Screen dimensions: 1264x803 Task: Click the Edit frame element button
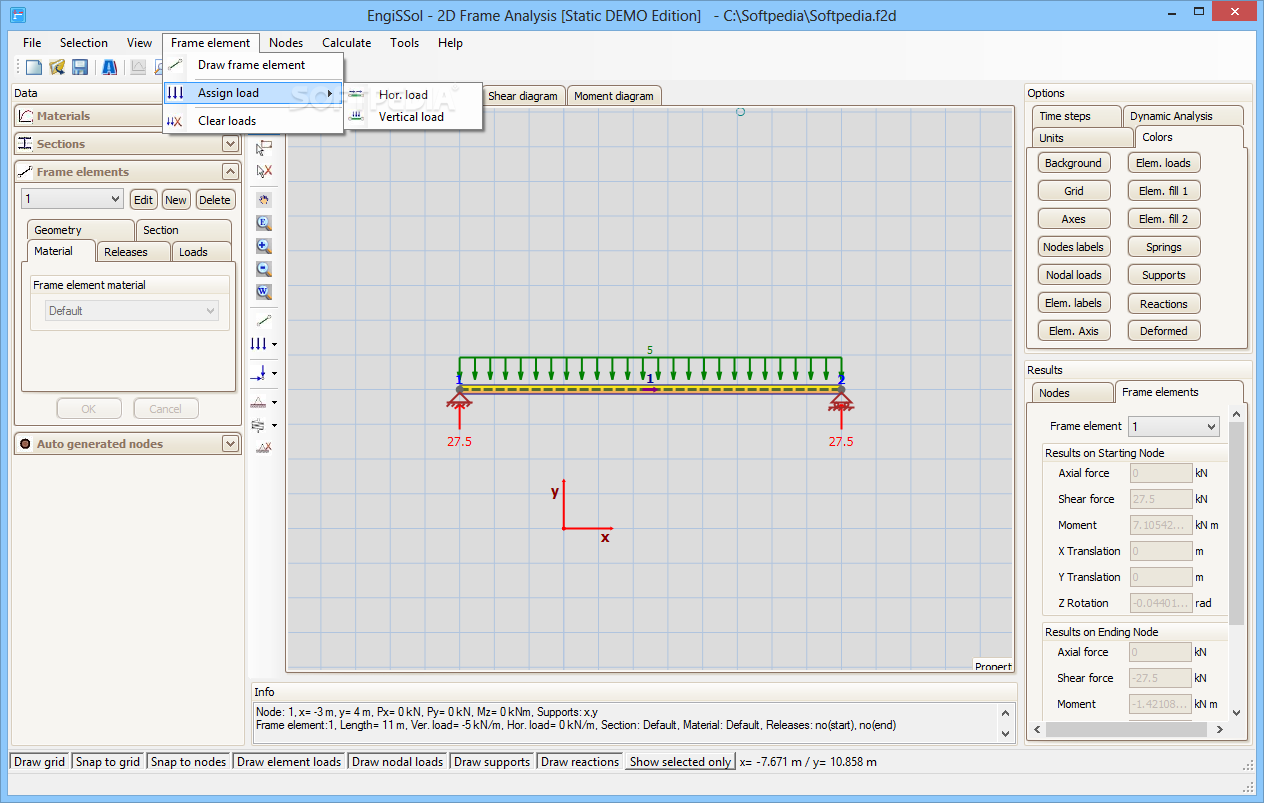click(x=144, y=200)
